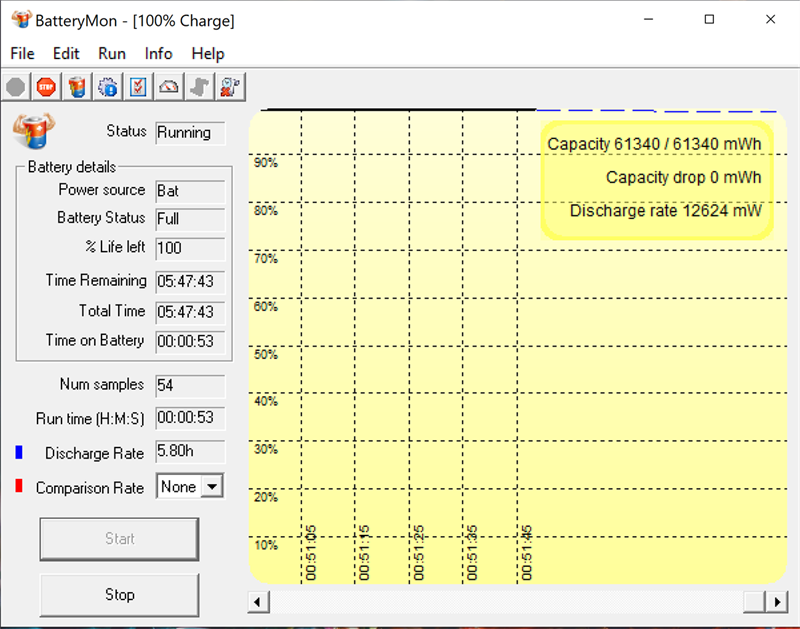Open the Run menu
This screenshot has height=629, width=800.
tap(112, 54)
